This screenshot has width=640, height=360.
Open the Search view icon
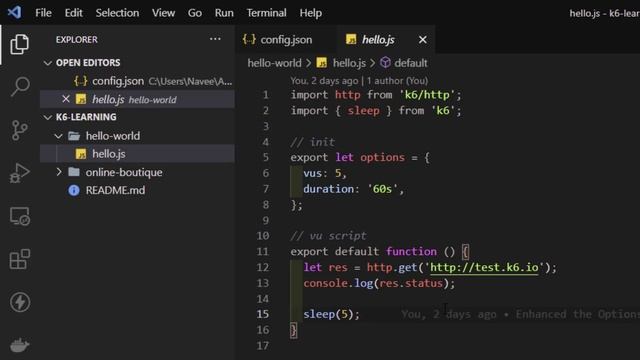pos(19,87)
